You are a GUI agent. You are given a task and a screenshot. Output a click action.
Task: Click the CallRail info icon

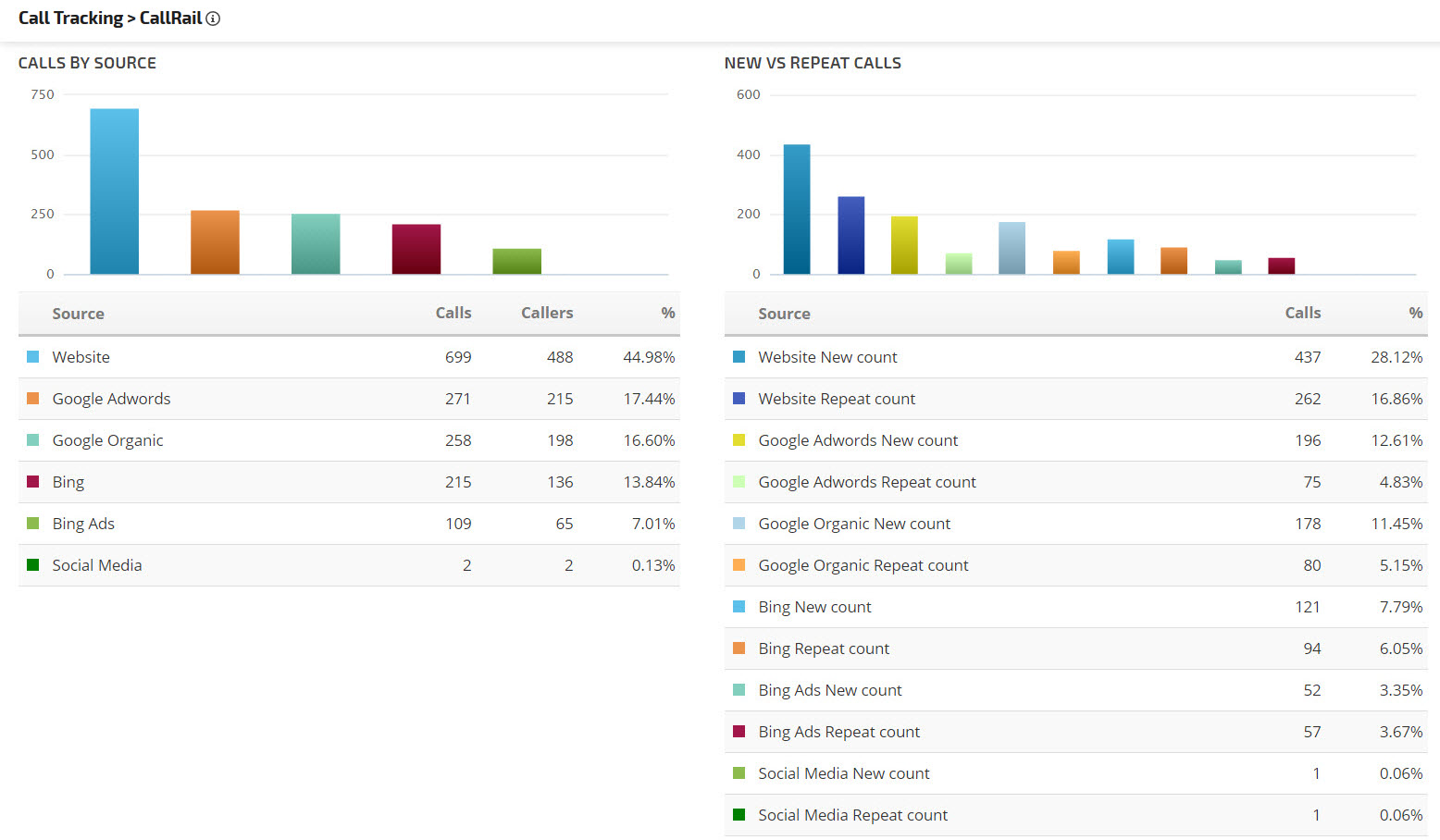213,19
